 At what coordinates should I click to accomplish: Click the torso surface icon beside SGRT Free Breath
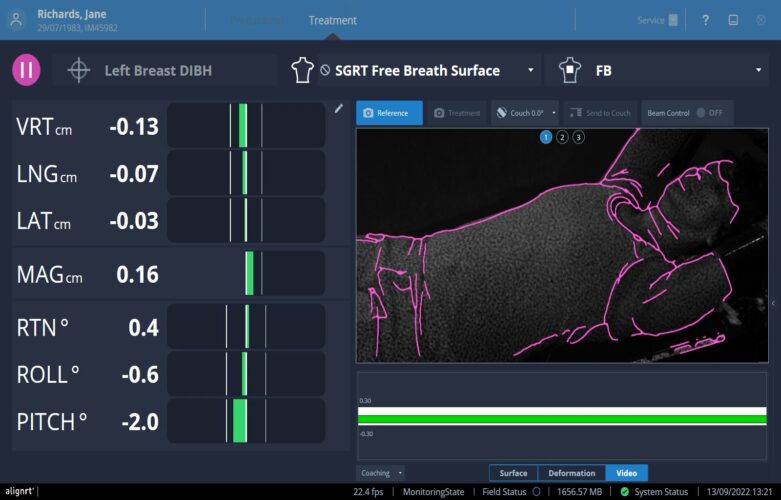tap(298, 71)
